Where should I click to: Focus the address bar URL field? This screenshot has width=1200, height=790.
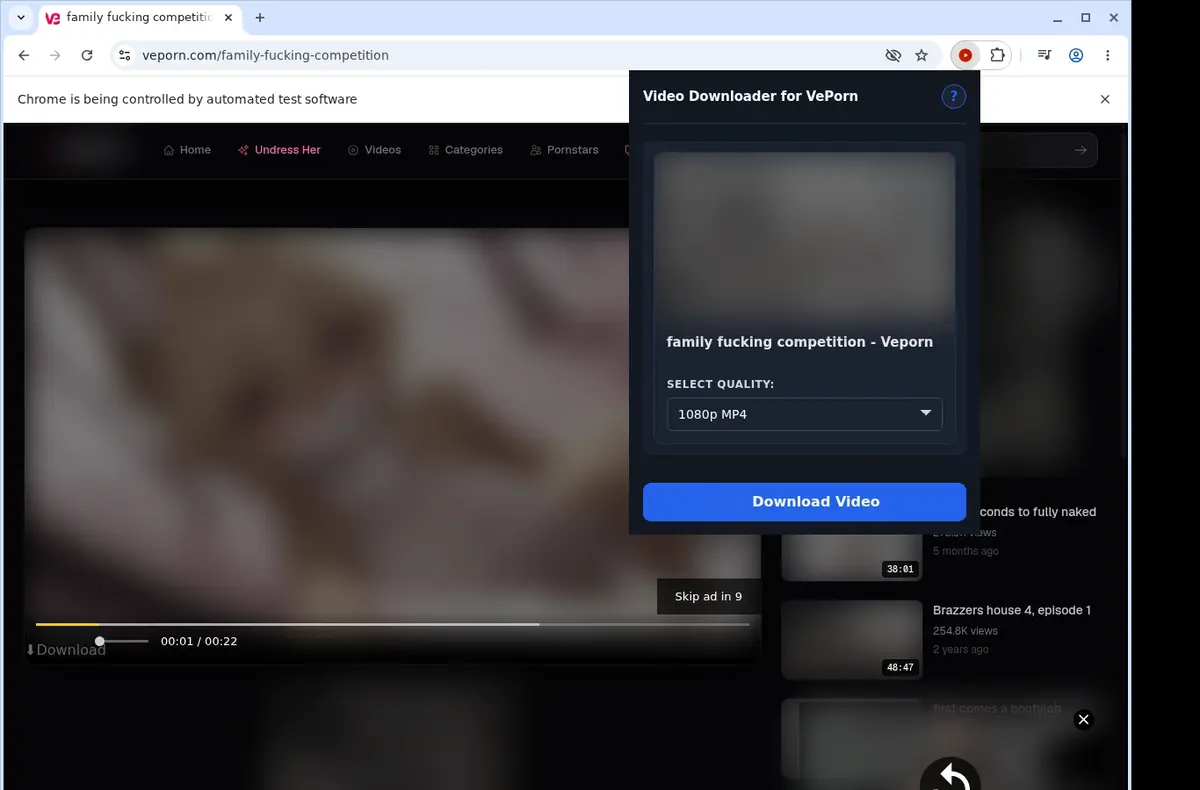point(500,56)
